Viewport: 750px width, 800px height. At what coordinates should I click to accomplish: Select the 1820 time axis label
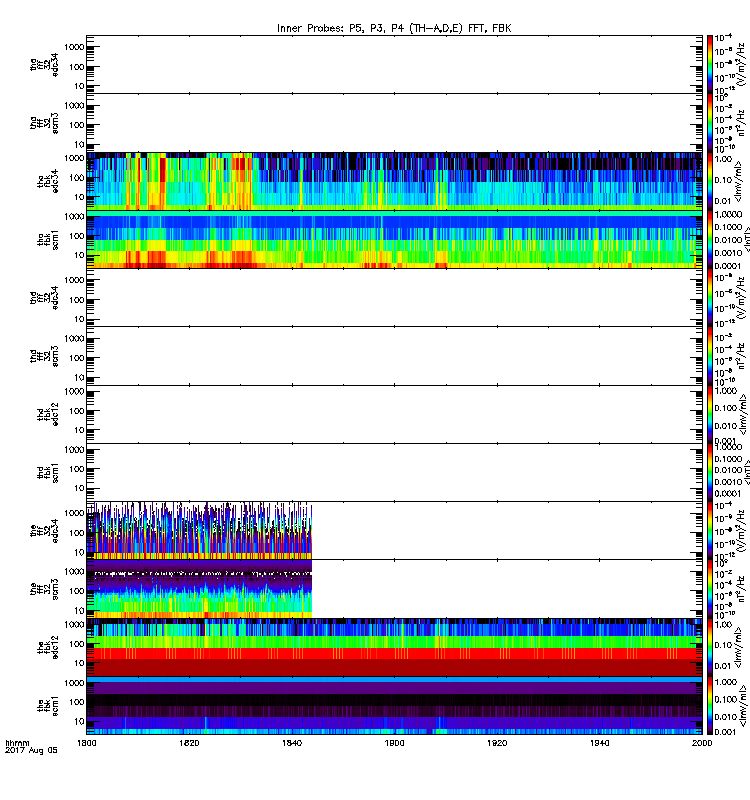[x=189, y=743]
